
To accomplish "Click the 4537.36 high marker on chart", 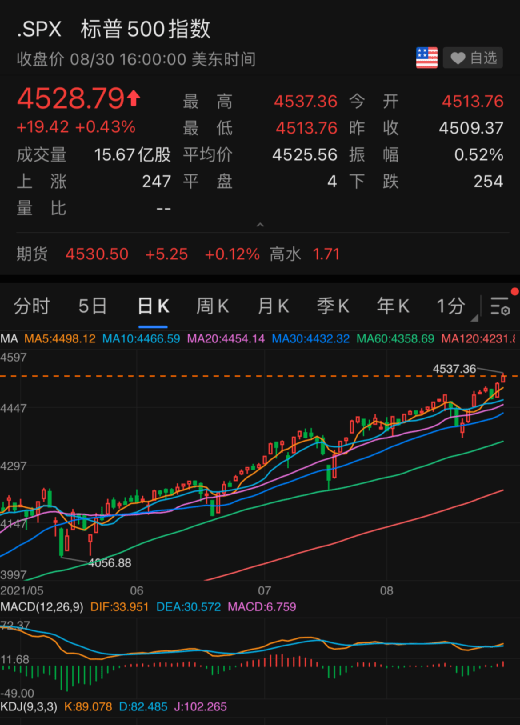I will [x=454, y=369].
